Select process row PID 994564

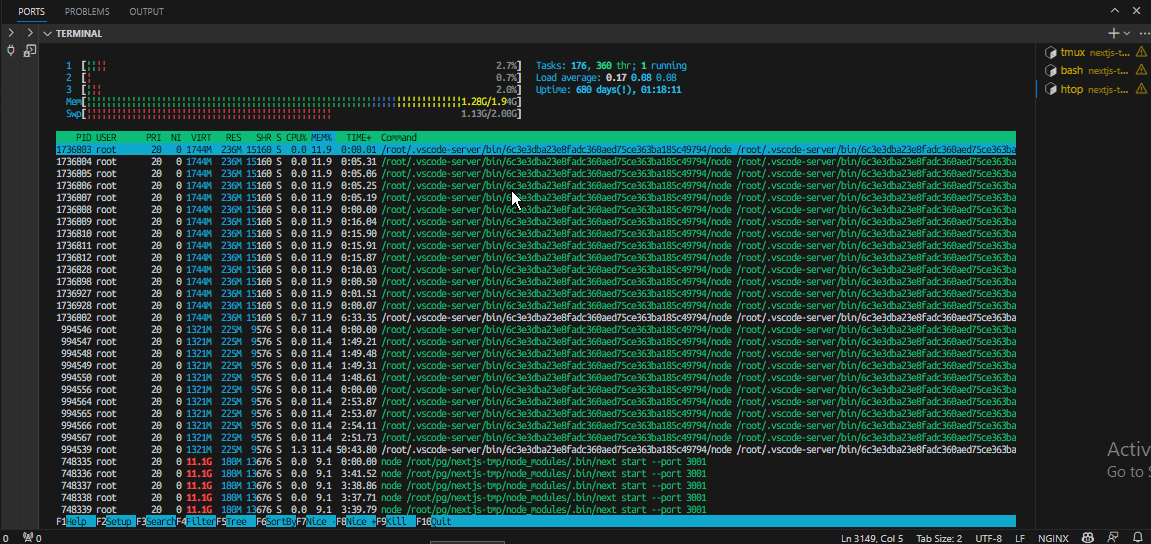pos(536,401)
